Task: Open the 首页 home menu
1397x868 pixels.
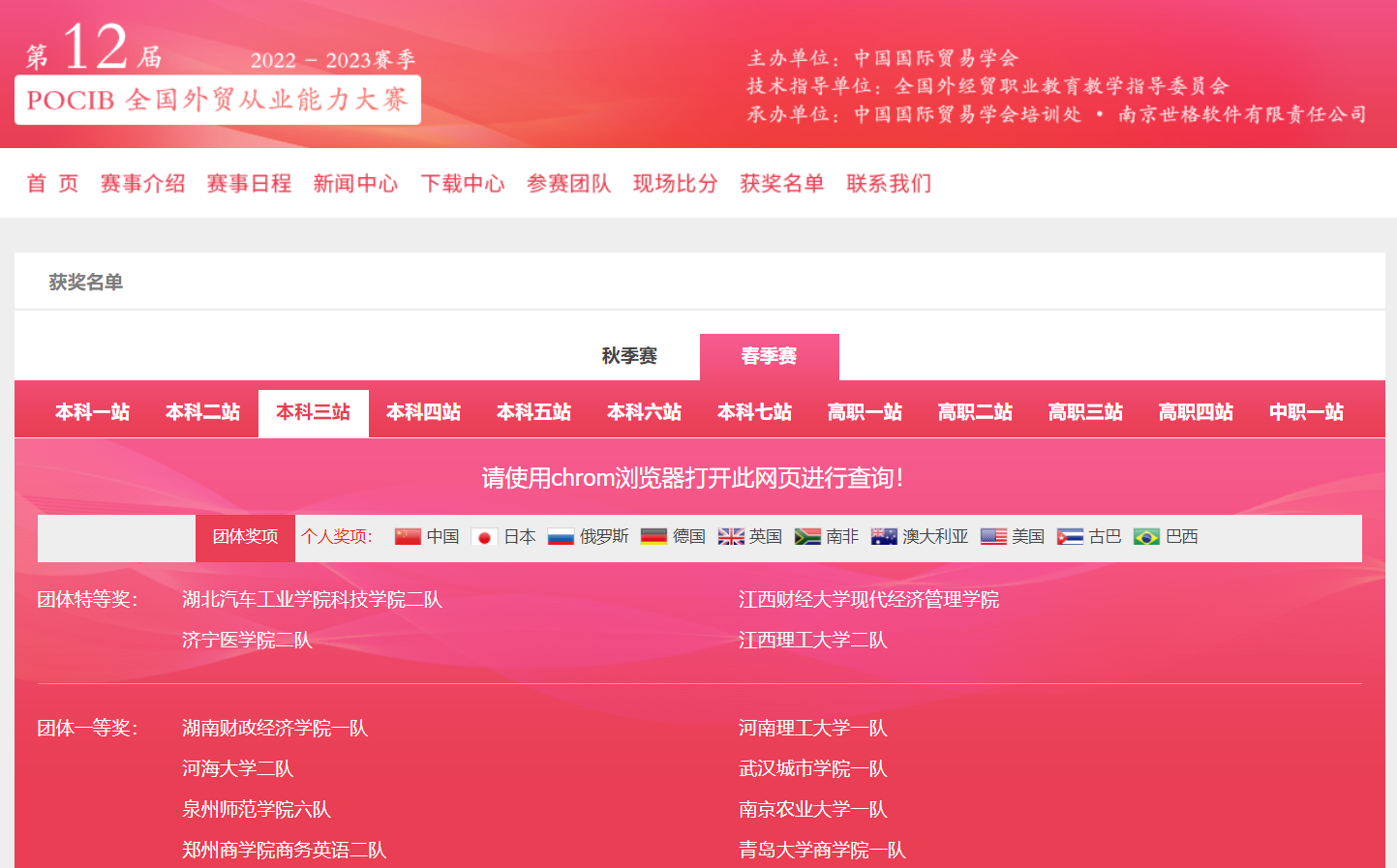Action: point(52,183)
